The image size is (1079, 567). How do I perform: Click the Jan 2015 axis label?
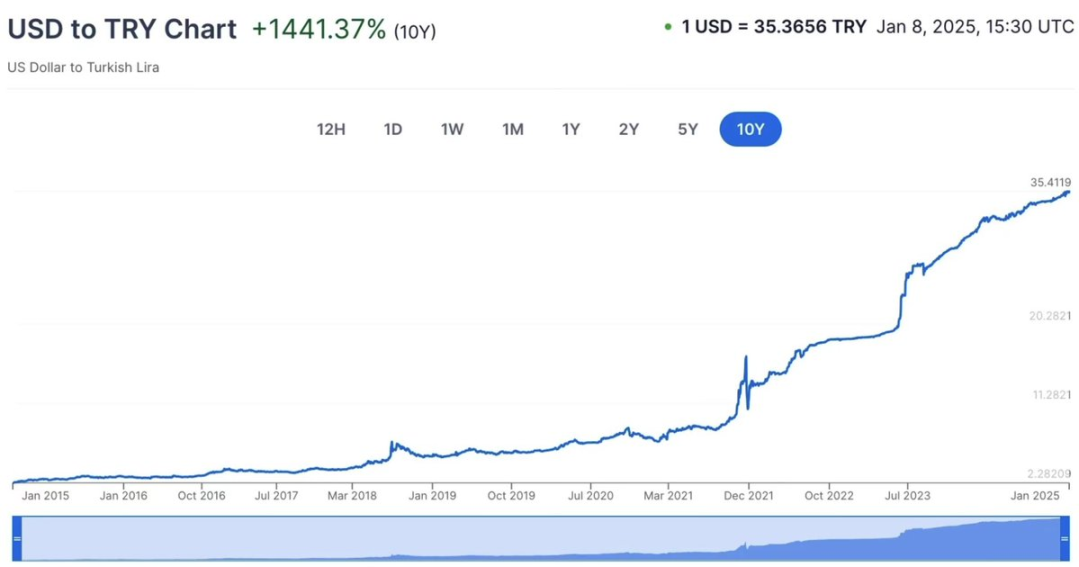pos(45,495)
